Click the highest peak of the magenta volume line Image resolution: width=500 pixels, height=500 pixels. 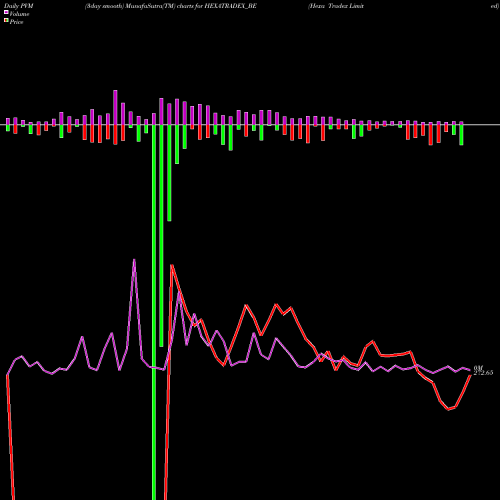tap(134, 260)
